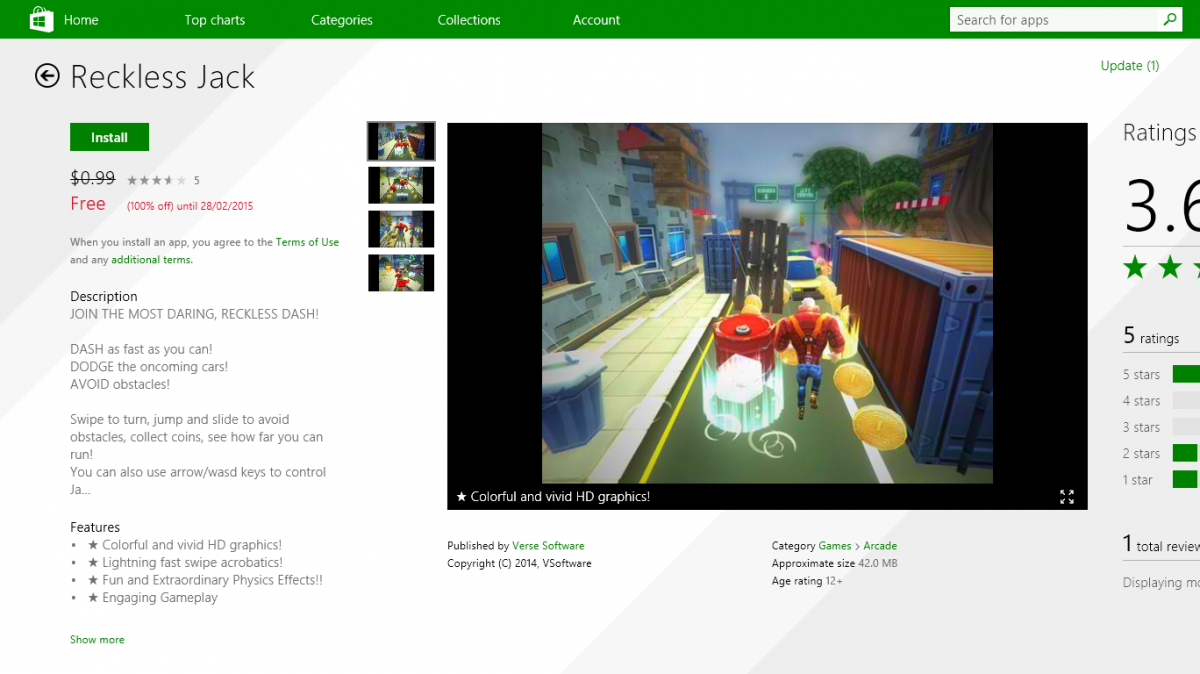
Task: Click the search magnifier icon
Action: point(1169,19)
